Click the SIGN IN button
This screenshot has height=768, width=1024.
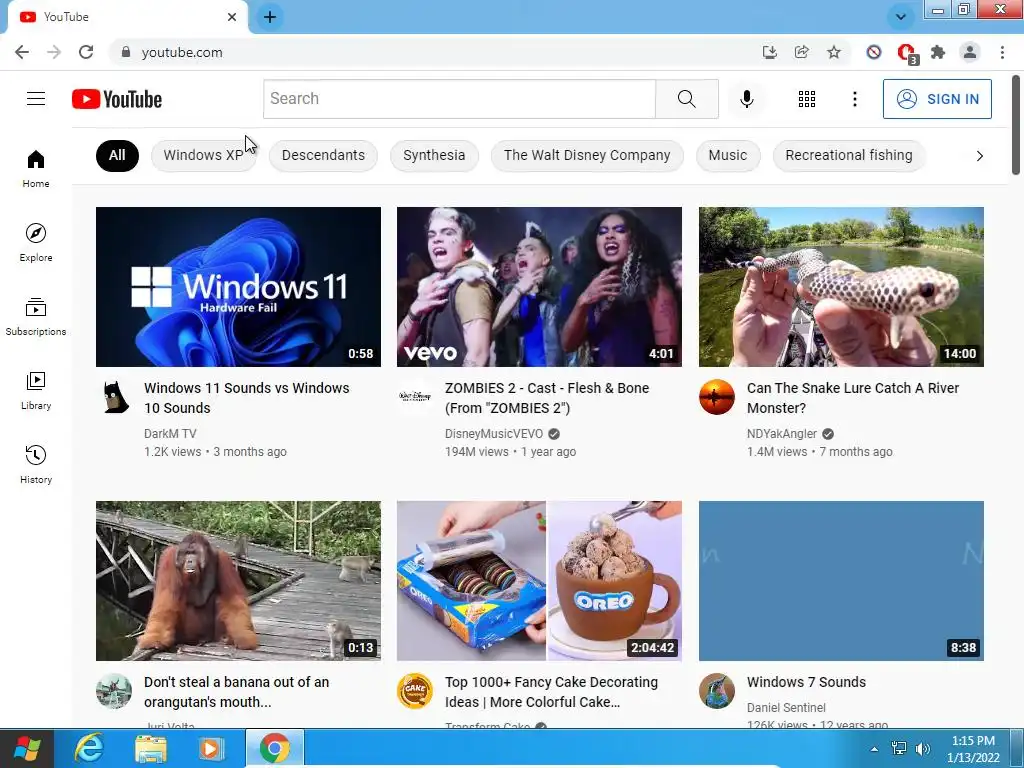(937, 99)
